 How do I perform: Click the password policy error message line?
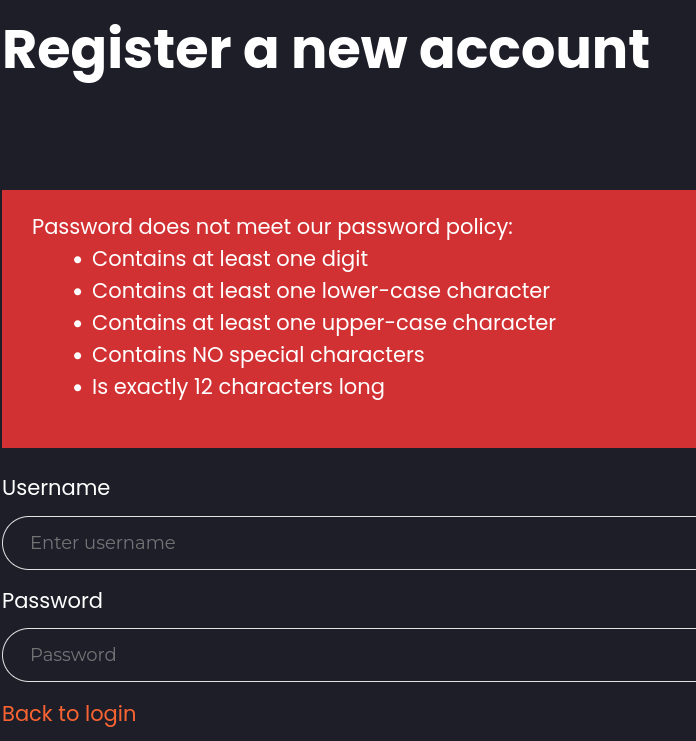coord(272,227)
